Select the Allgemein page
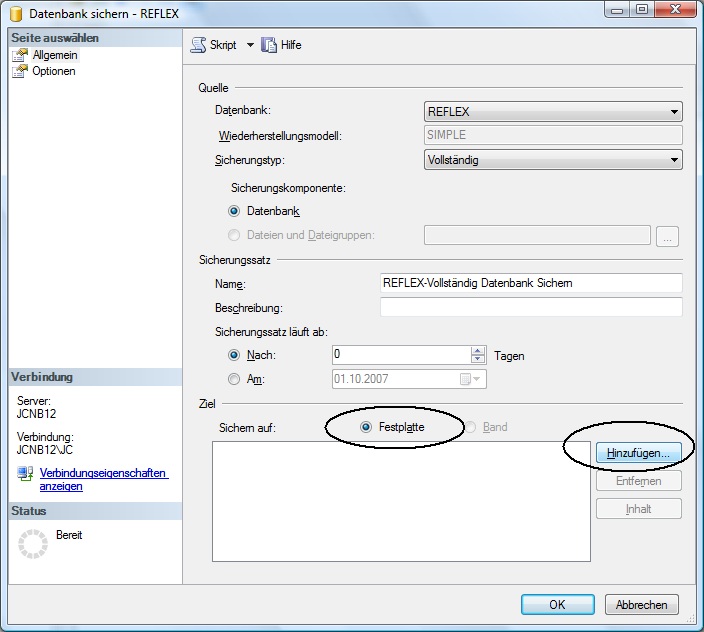 (55, 55)
